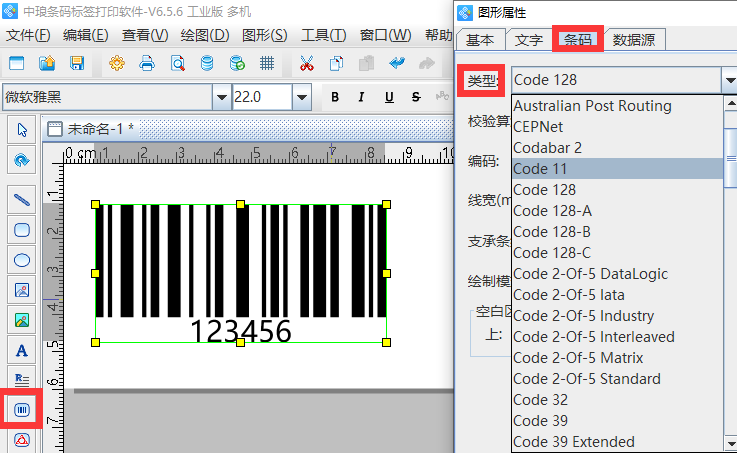Toggle bold text formatting
This screenshot has height=453, width=737.
click(x=335, y=97)
